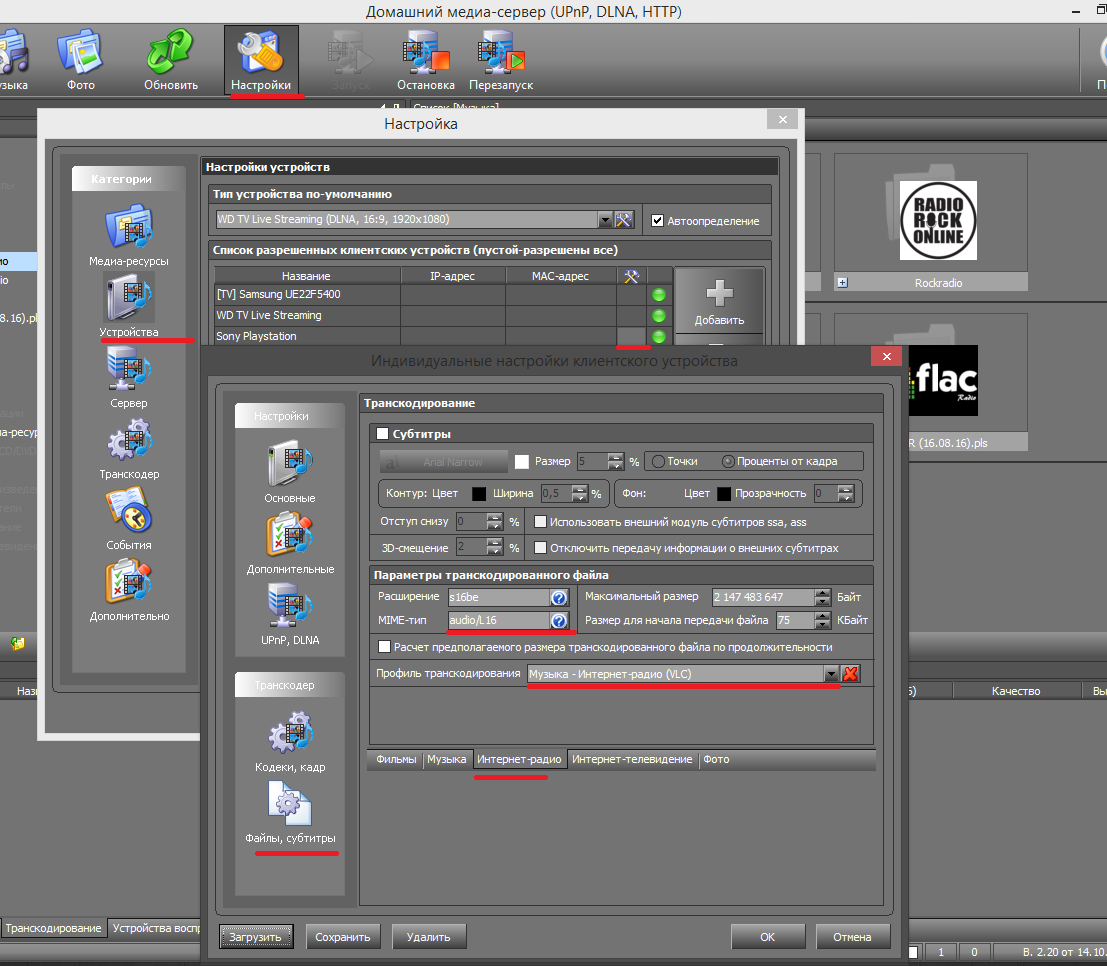Adjust the Максимальный размер stepper
This screenshot has width=1107, height=966.
(822, 597)
